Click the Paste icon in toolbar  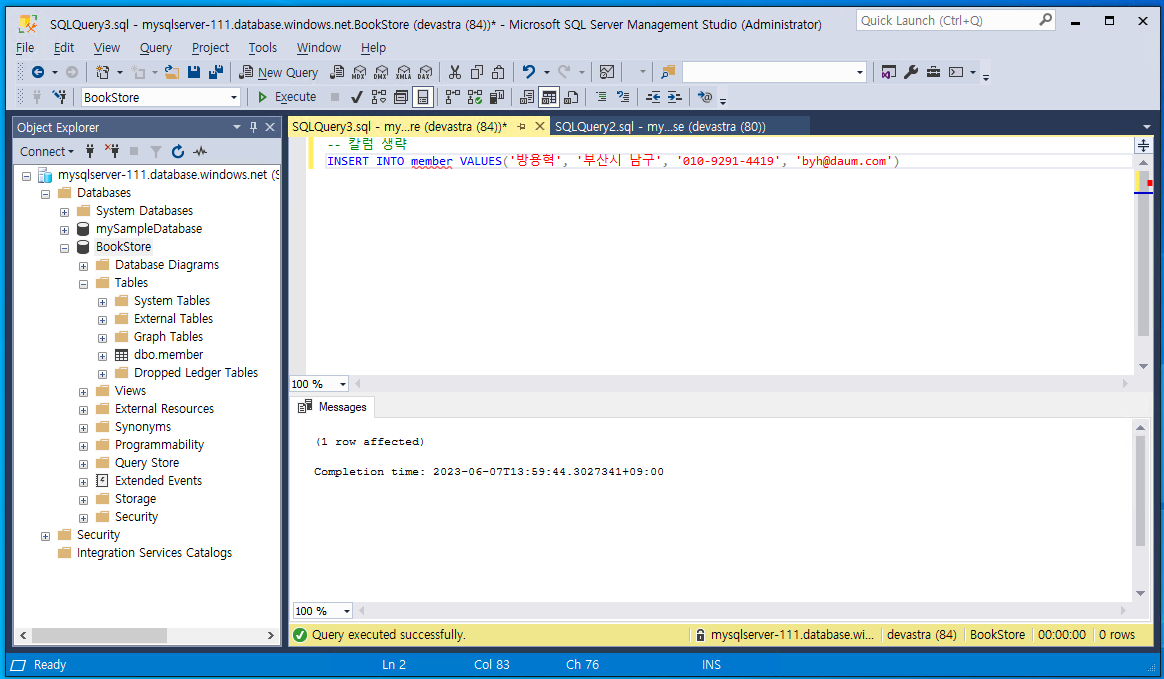click(498, 72)
